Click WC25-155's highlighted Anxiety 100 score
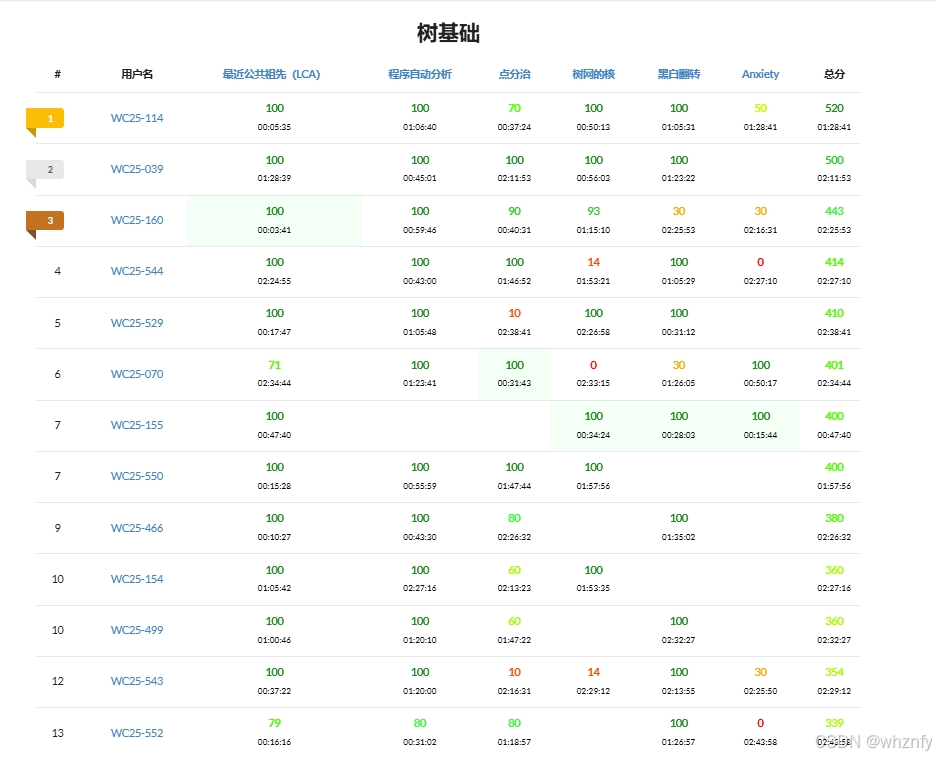Viewport: 936px width, 757px height. (x=760, y=416)
